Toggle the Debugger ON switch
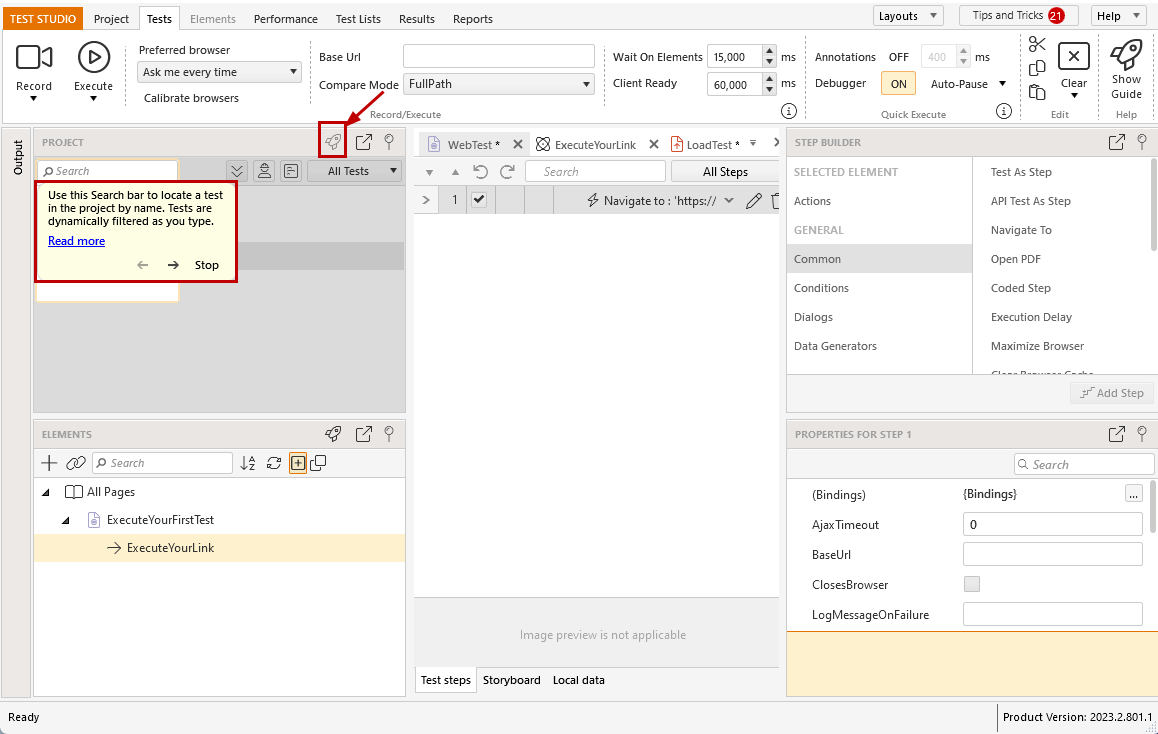The image size is (1158, 734). (898, 83)
